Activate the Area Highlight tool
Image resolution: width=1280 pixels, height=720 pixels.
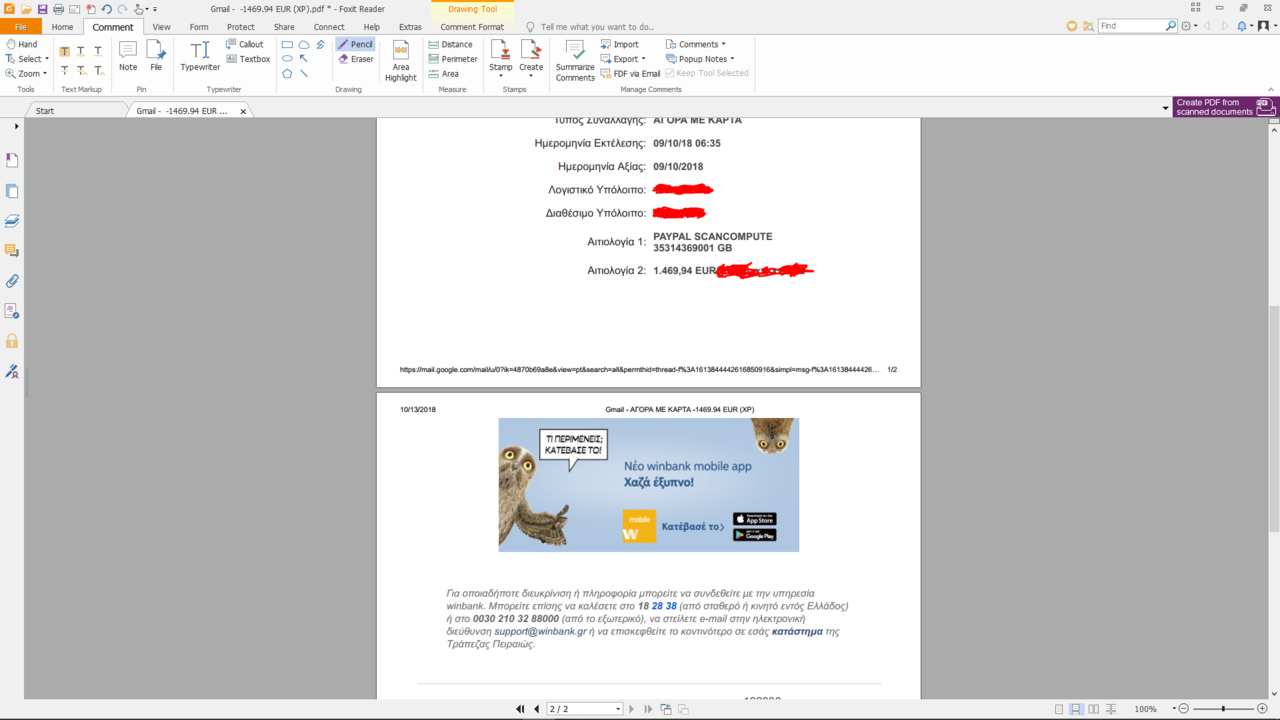tap(401, 61)
